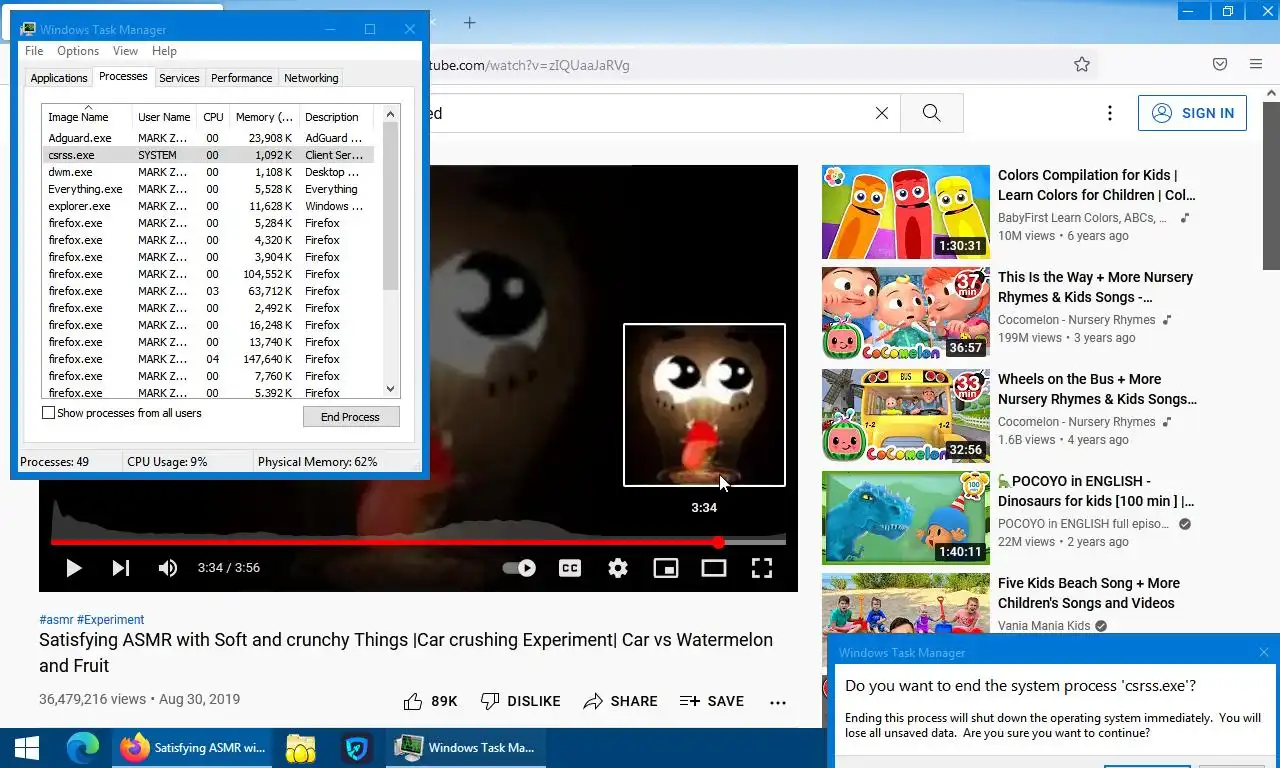Open YouTube settings three-dot menu
The width and height of the screenshot is (1280, 768).
(1109, 113)
